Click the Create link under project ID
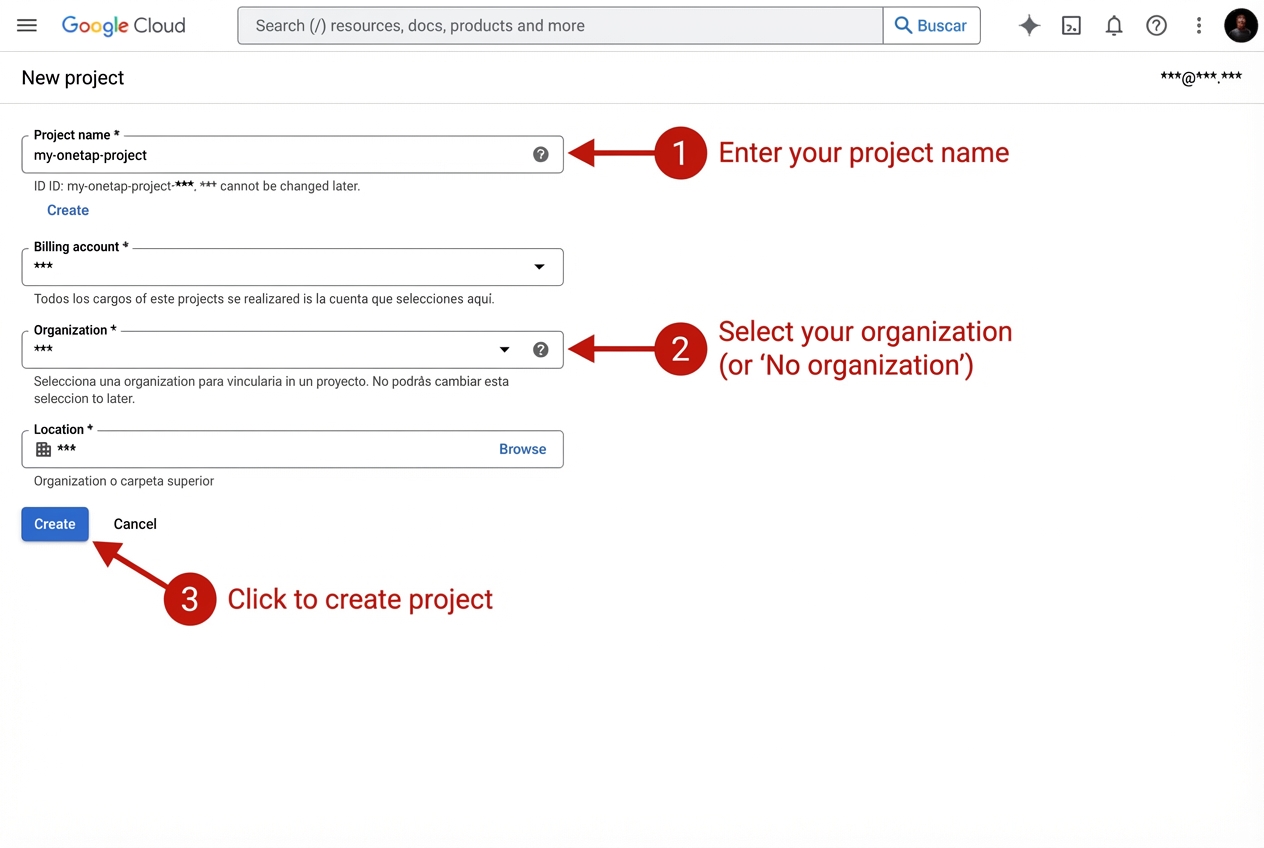Viewport: 1264px width, 848px height. (67, 210)
